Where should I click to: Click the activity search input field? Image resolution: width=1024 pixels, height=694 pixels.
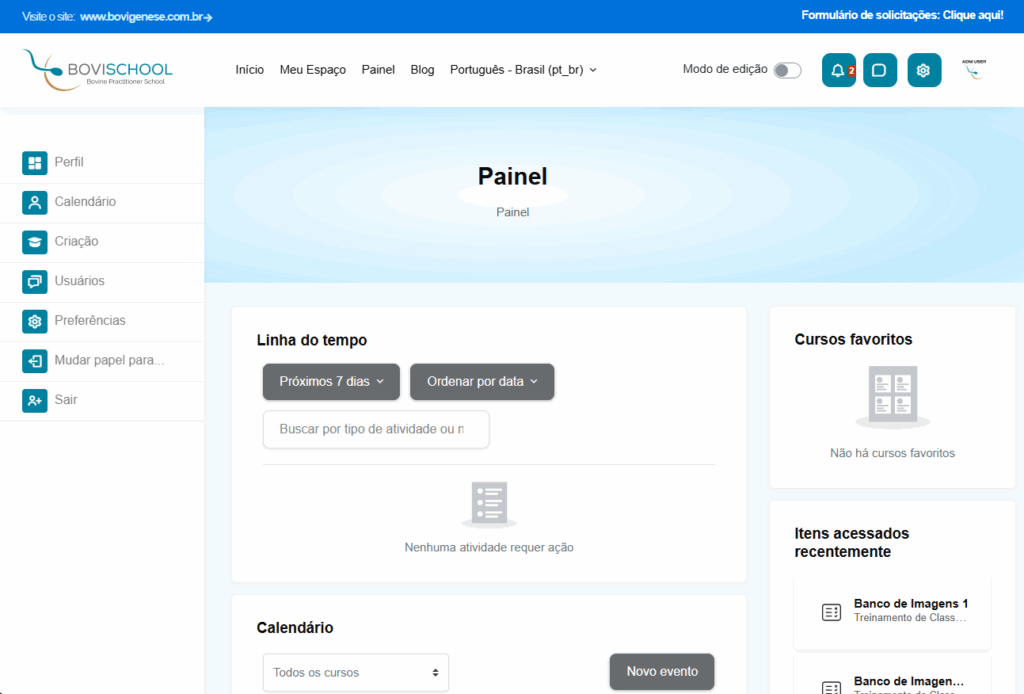click(x=376, y=429)
